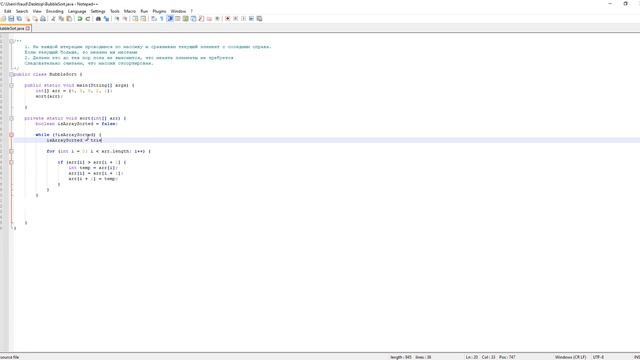Open the Plugins menu

pos(159,11)
